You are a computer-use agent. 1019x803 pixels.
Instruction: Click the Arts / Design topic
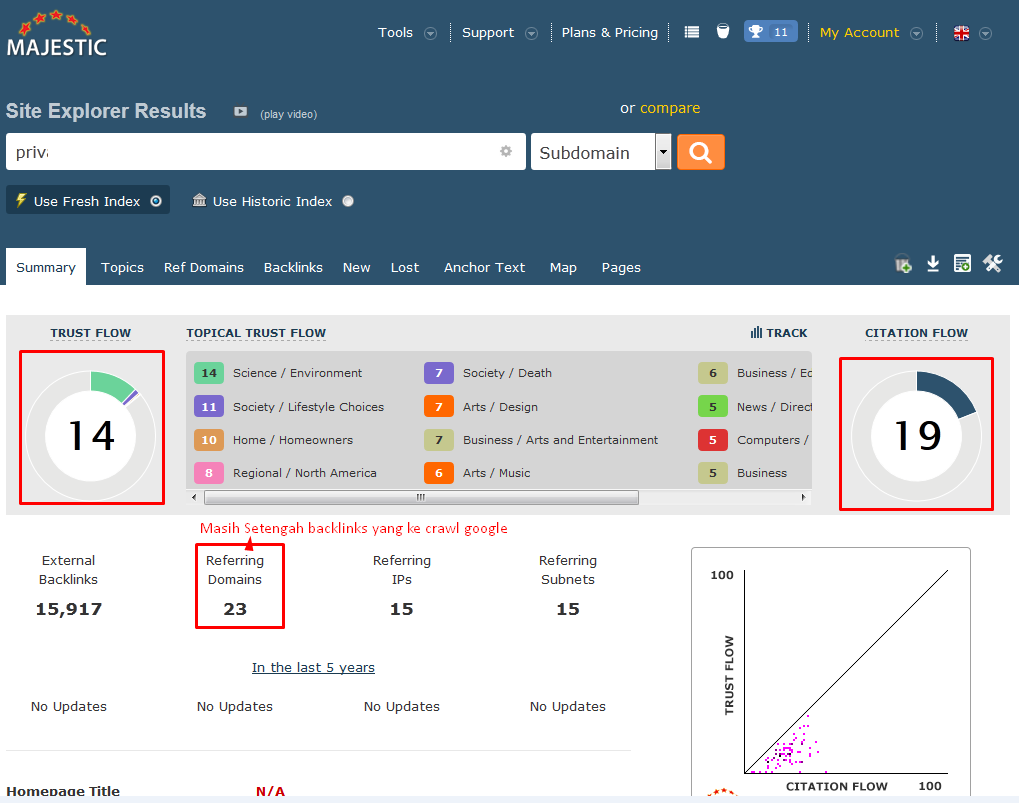point(500,407)
